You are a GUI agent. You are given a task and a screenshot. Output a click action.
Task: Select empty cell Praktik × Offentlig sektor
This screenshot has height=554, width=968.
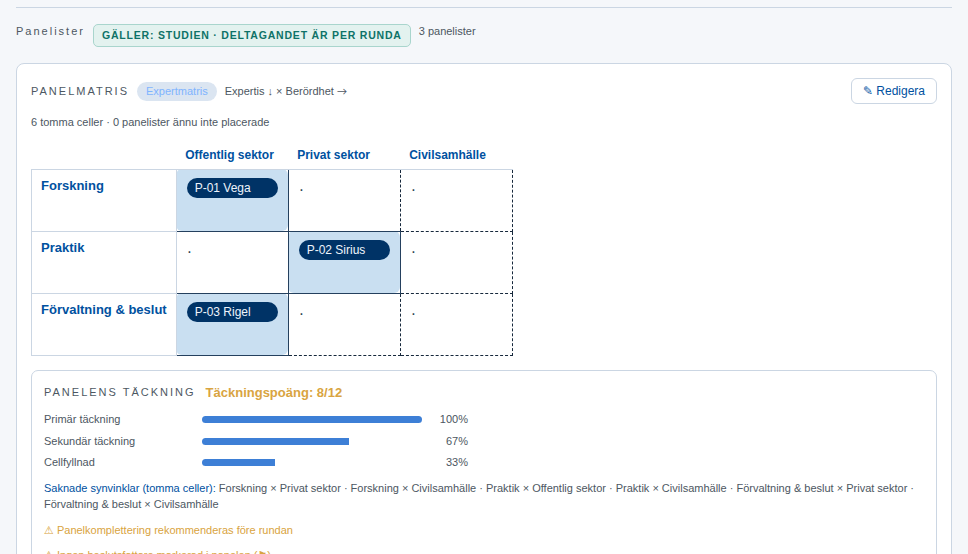(x=232, y=262)
